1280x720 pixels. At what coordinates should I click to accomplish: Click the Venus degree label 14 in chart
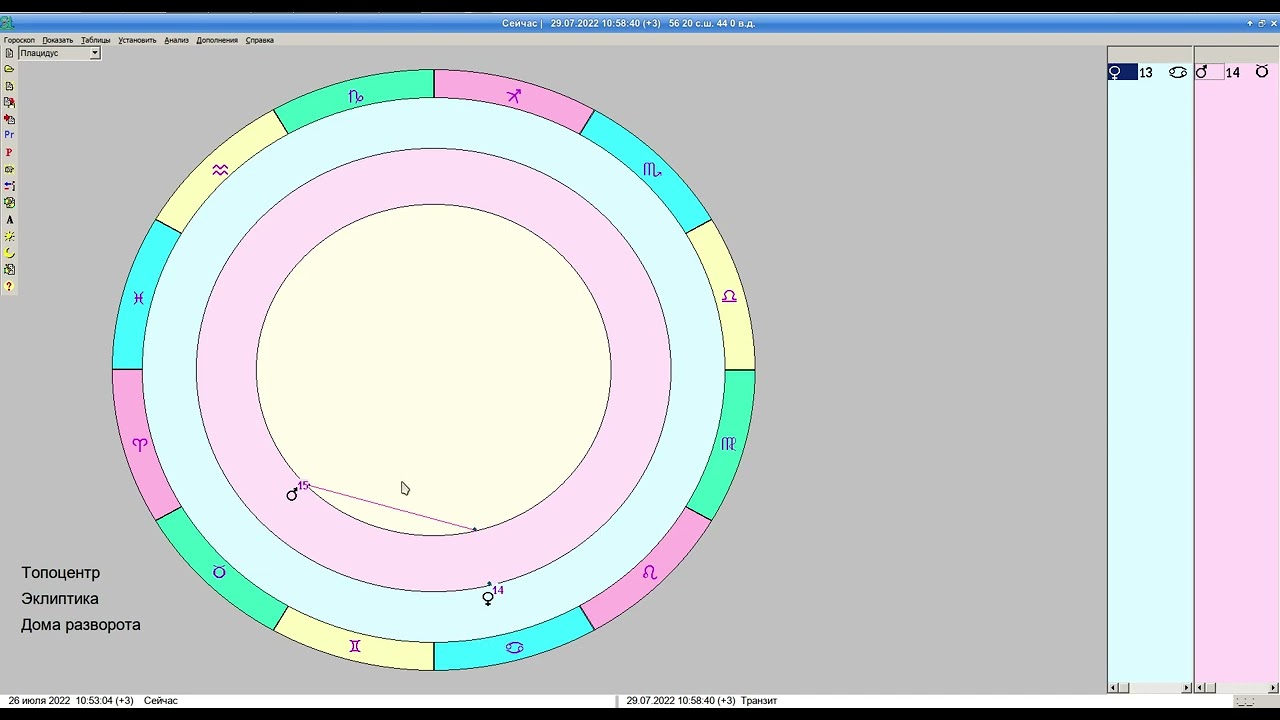click(498, 590)
